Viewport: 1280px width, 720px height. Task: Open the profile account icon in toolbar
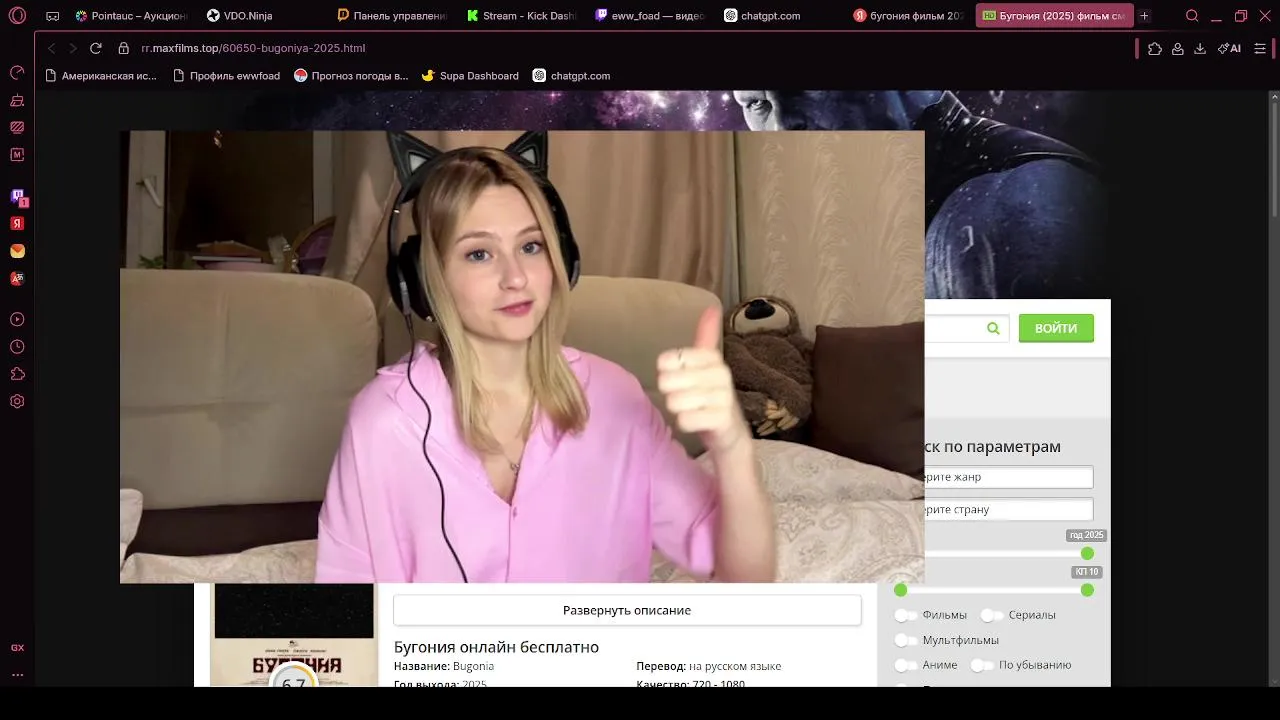click(1178, 48)
